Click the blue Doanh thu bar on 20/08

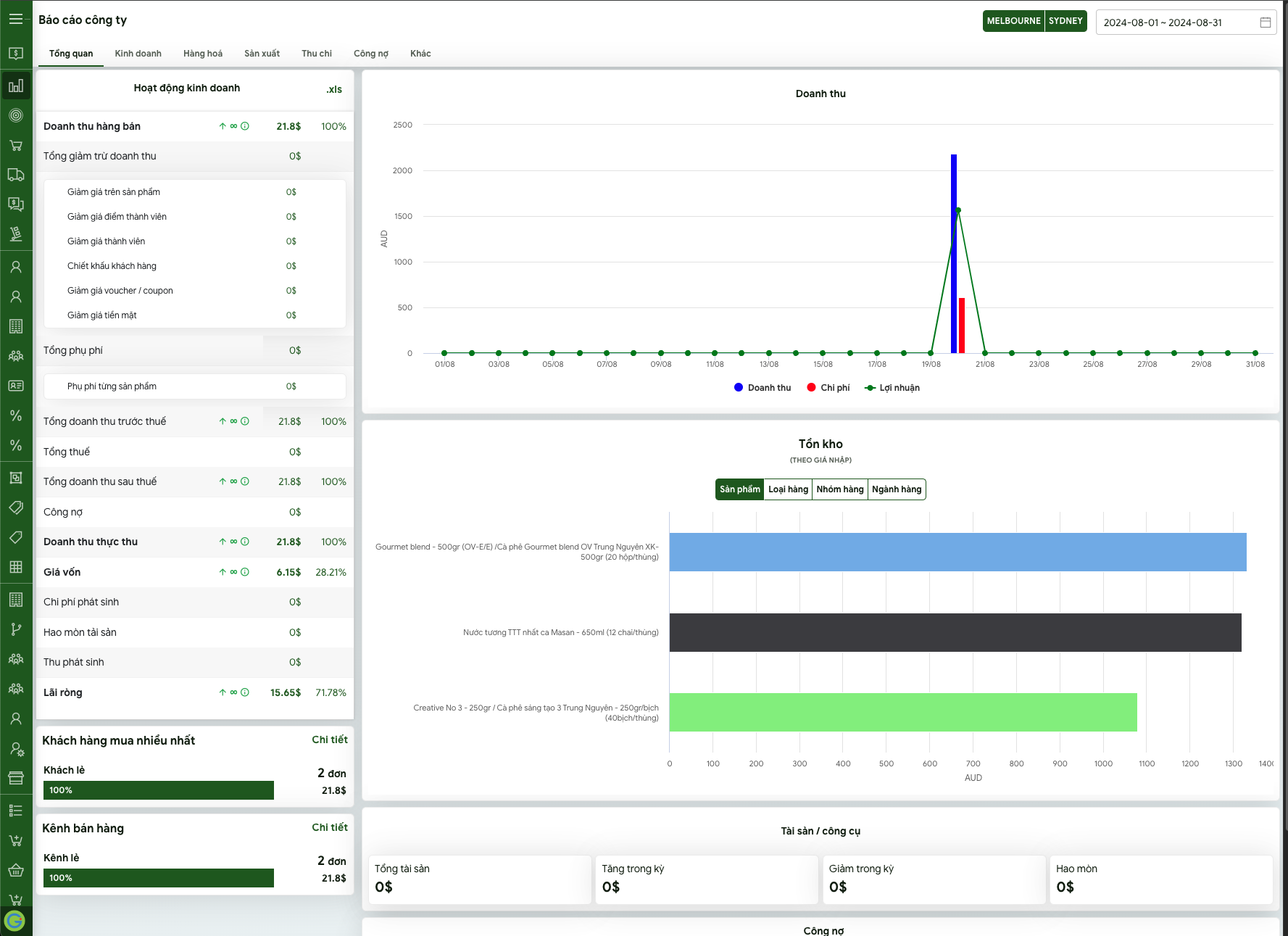[954, 254]
